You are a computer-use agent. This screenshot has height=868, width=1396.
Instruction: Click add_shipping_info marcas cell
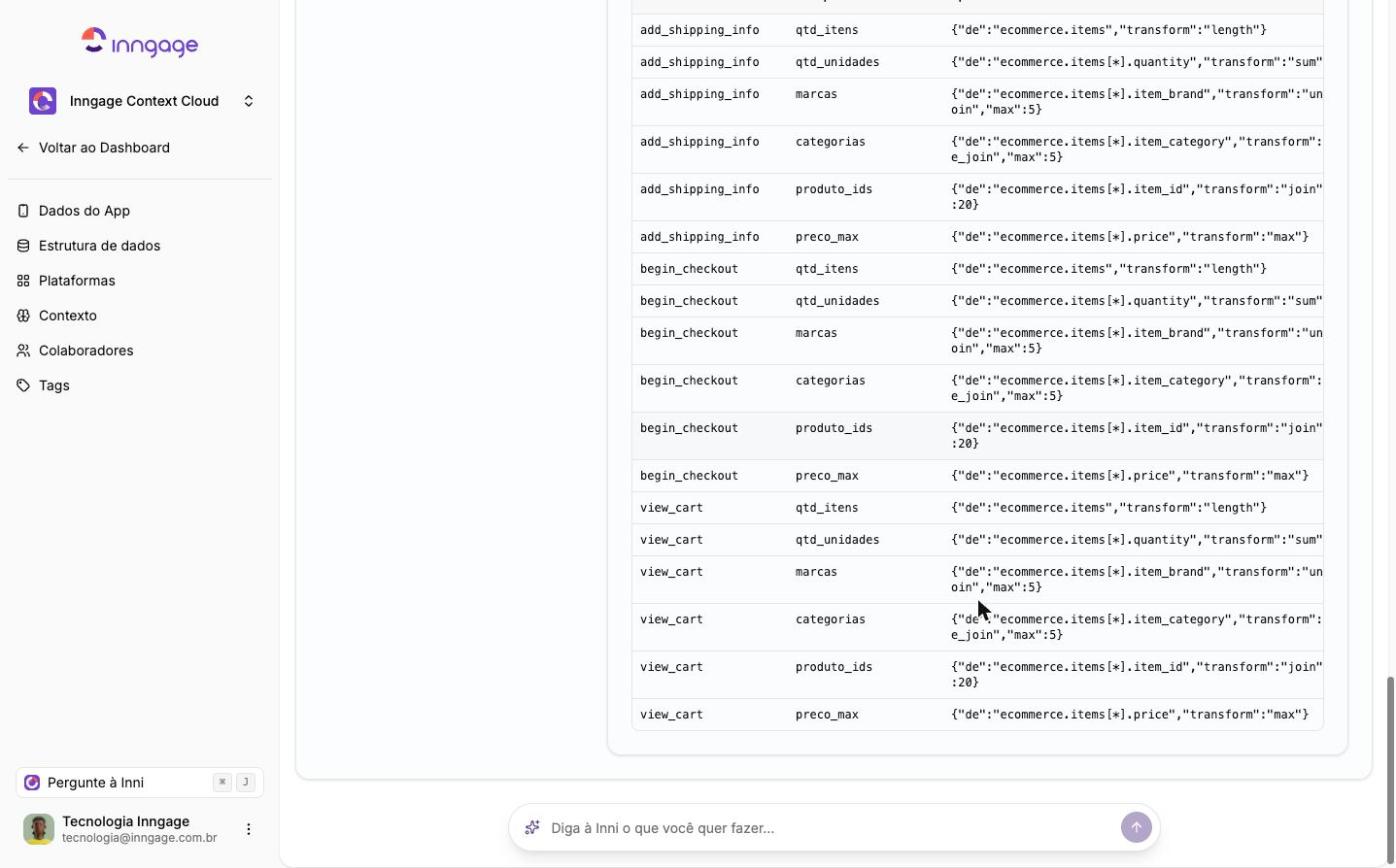pyautogui.click(x=817, y=94)
